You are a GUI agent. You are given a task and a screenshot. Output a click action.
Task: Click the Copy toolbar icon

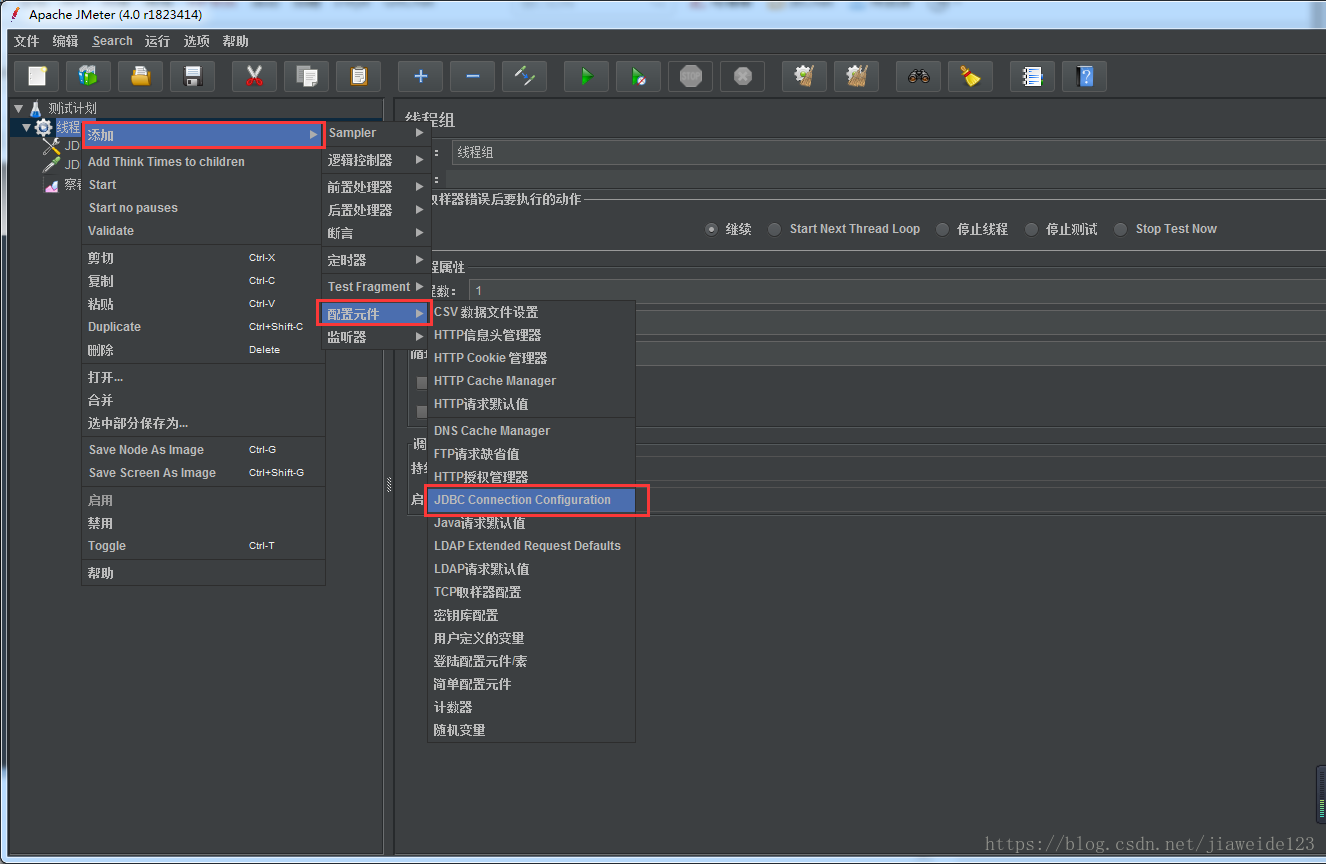306,76
